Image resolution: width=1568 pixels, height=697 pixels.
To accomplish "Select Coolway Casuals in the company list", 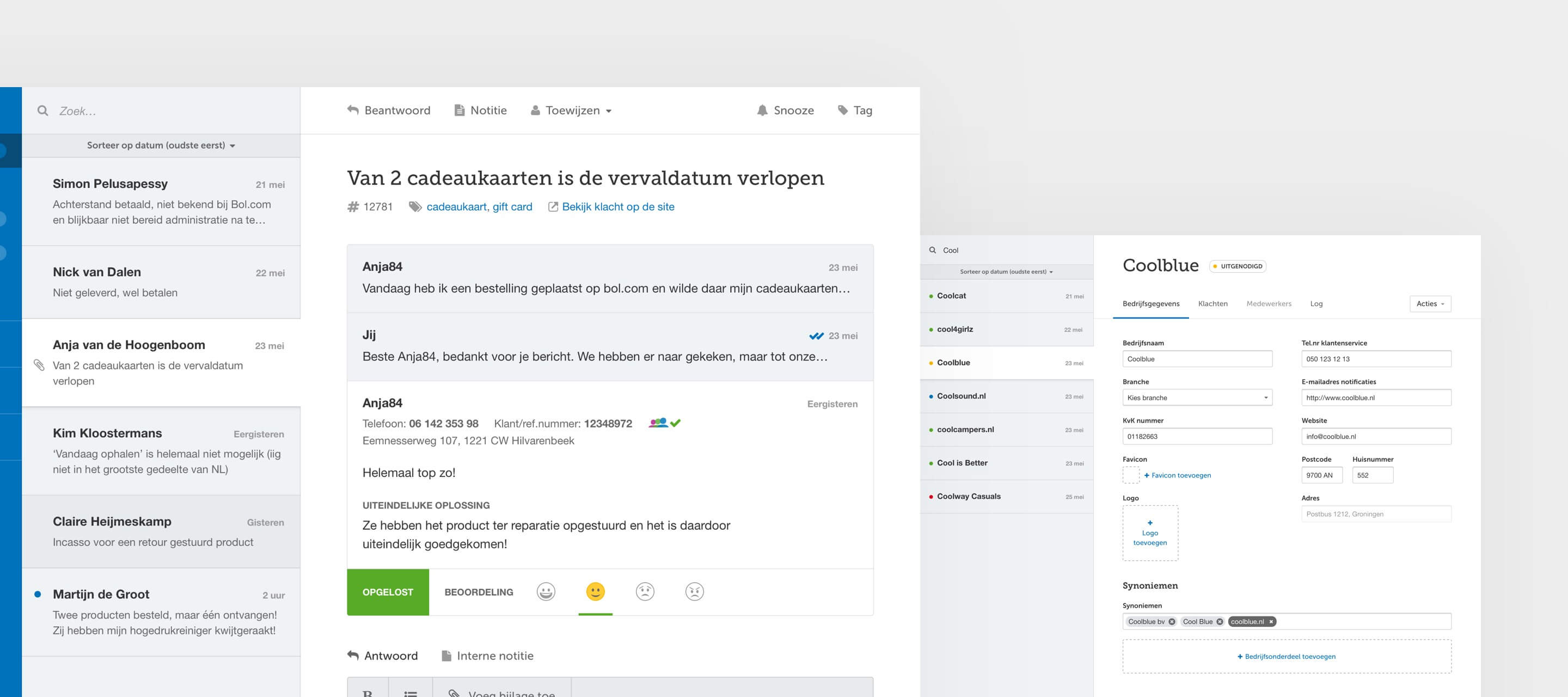I will pyautogui.click(x=1007, y=497).
